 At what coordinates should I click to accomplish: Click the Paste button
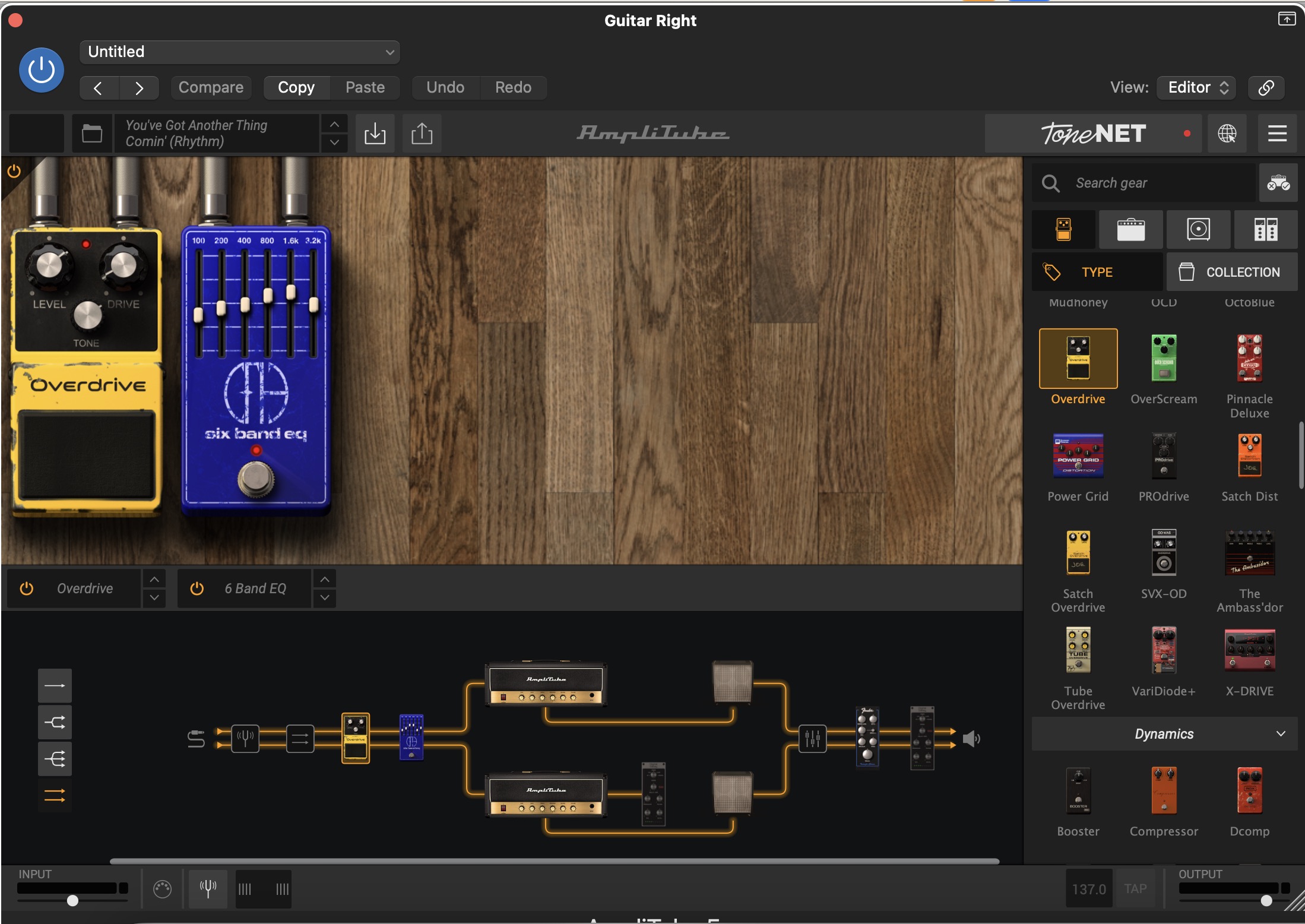tap(365, 87)
